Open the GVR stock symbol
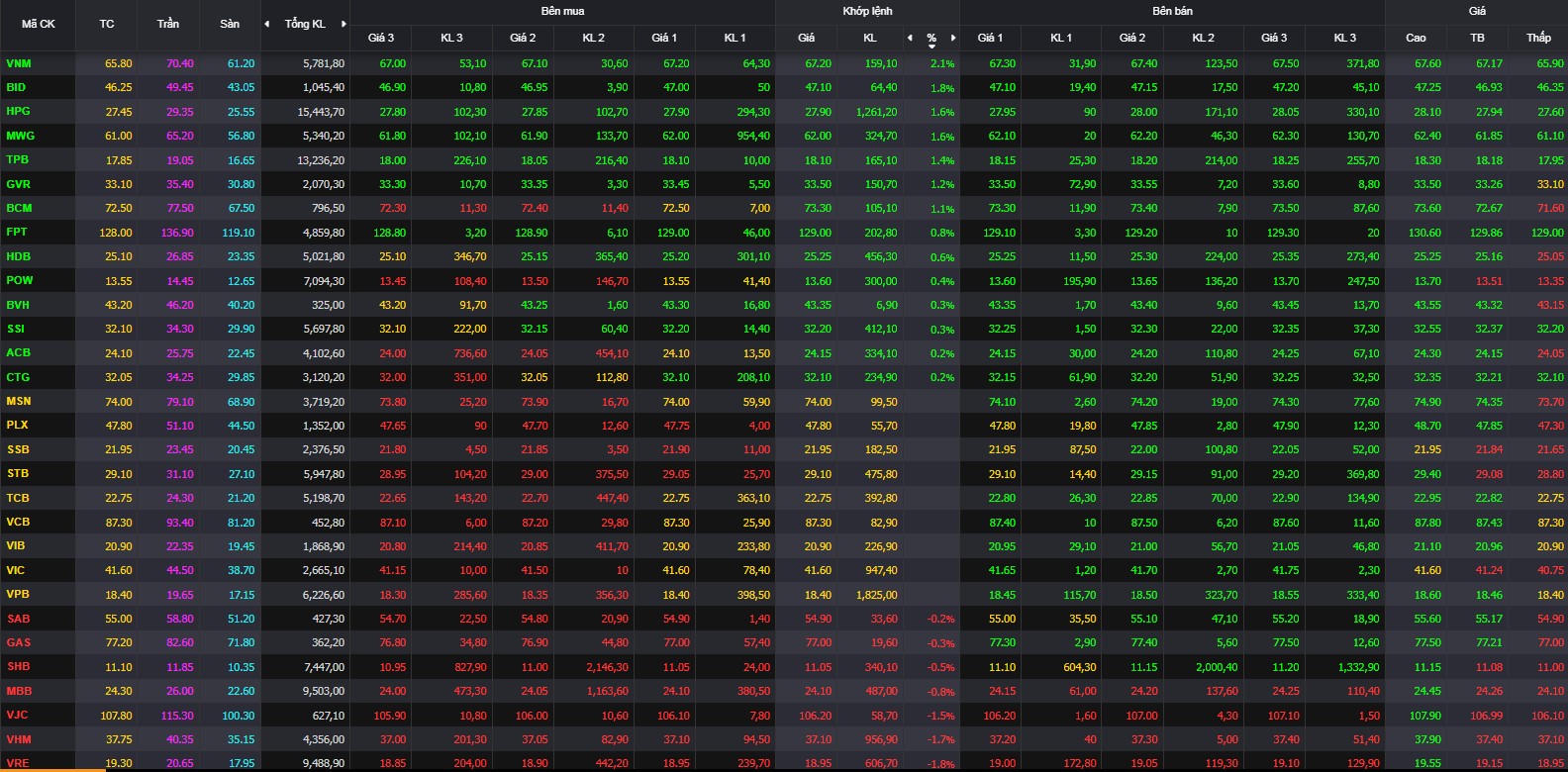The height and width of the screenshot is (772, 1568). coord(18,184)
